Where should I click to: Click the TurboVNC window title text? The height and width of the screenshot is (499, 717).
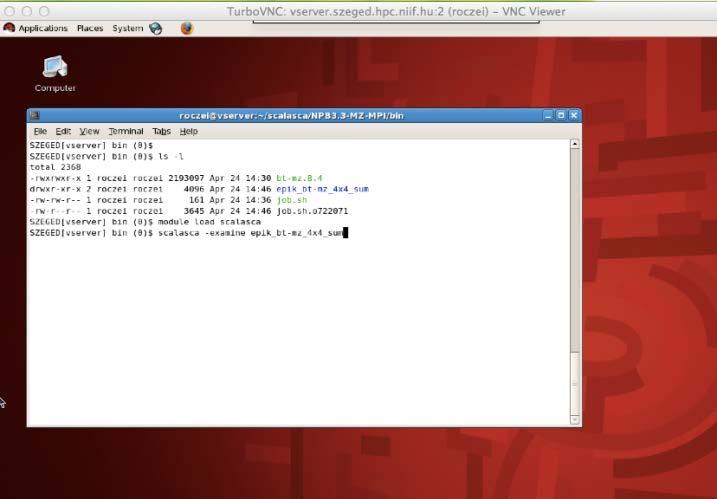[x=396, y=11]
